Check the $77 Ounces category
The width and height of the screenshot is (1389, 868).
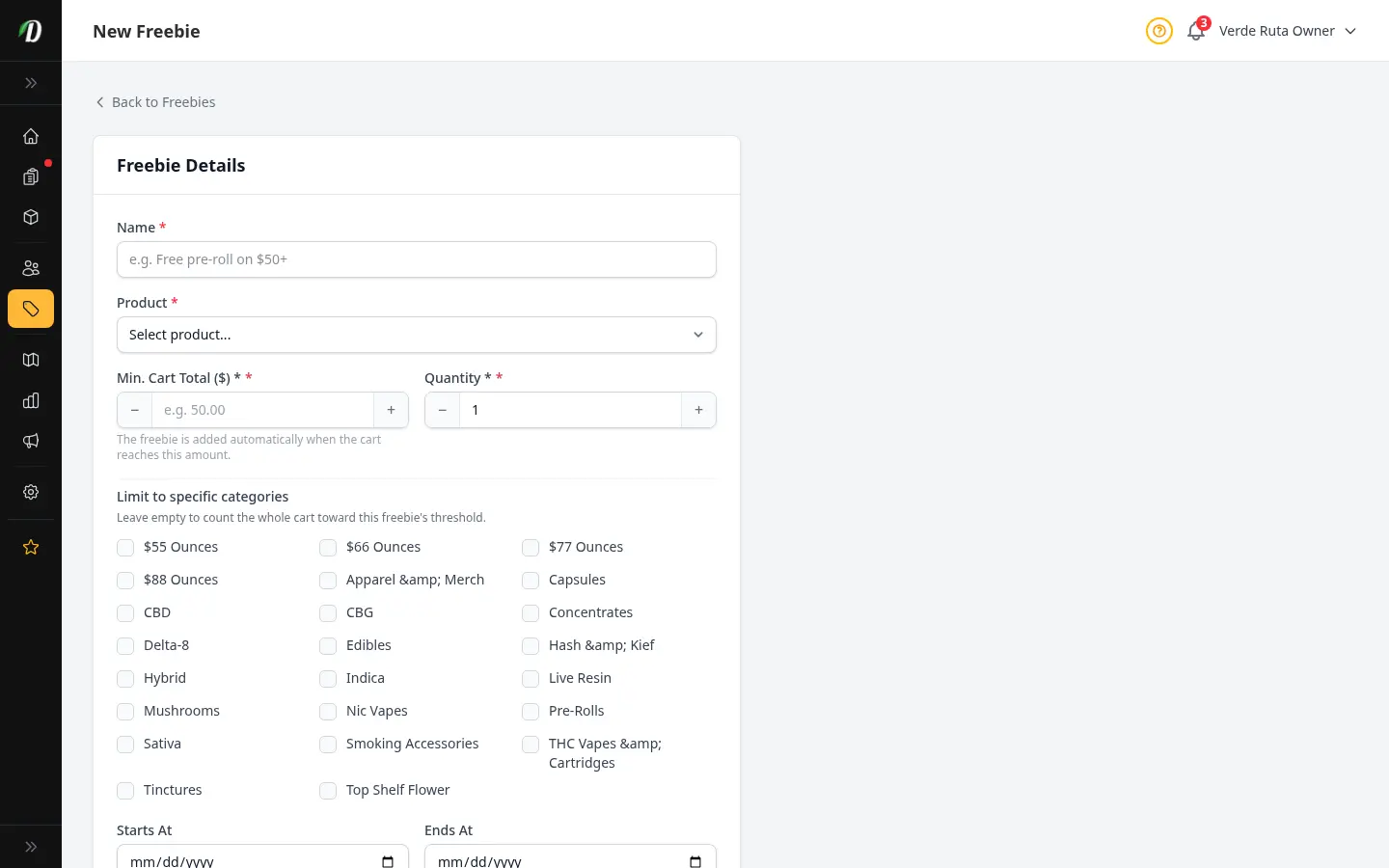(x=531, y=548)
